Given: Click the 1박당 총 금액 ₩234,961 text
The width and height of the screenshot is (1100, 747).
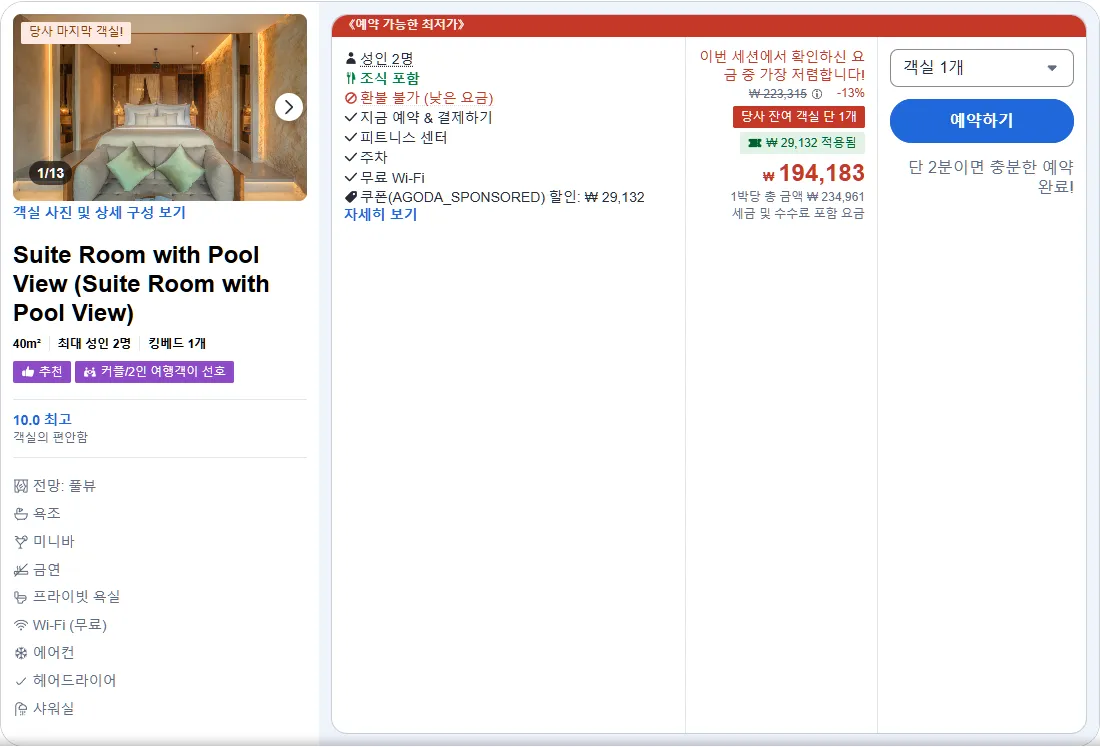Looking at the screenshot, I should (797, 197).
